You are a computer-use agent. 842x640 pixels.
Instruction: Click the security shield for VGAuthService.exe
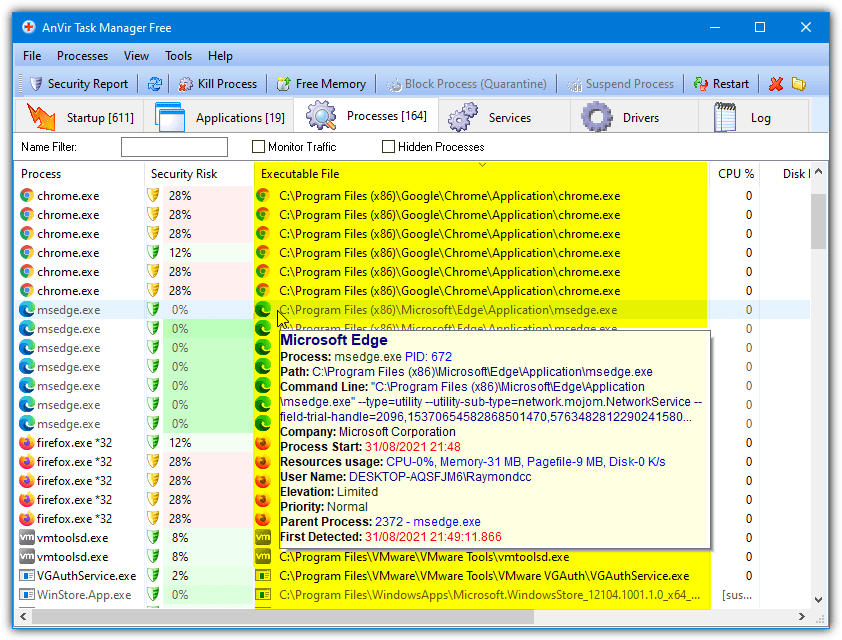click(154, 576)
